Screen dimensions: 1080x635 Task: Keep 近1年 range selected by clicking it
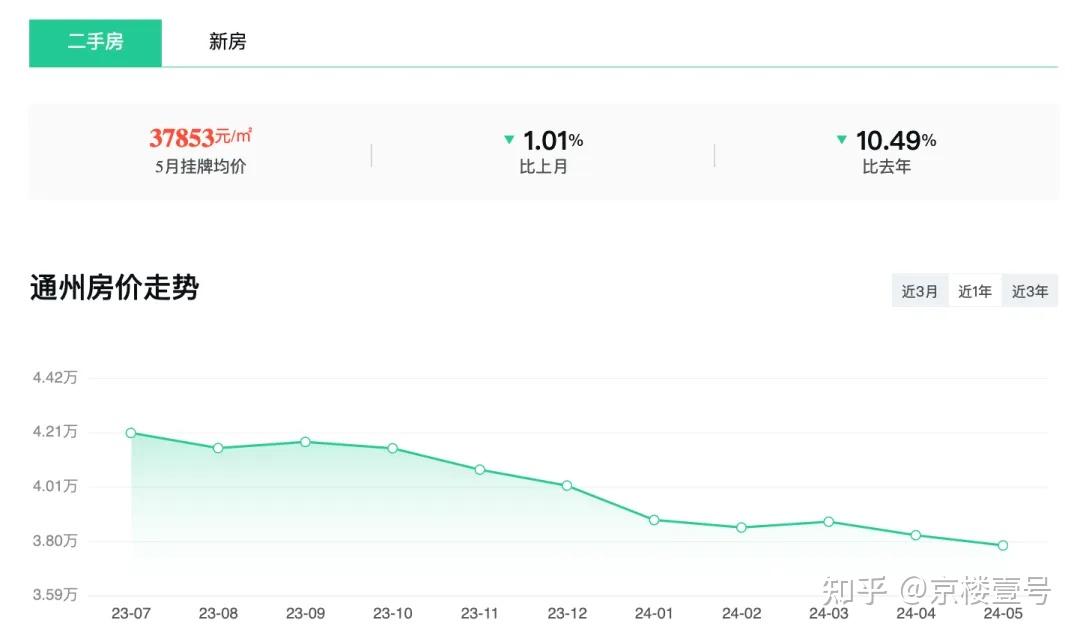click(x=975, y=290)
